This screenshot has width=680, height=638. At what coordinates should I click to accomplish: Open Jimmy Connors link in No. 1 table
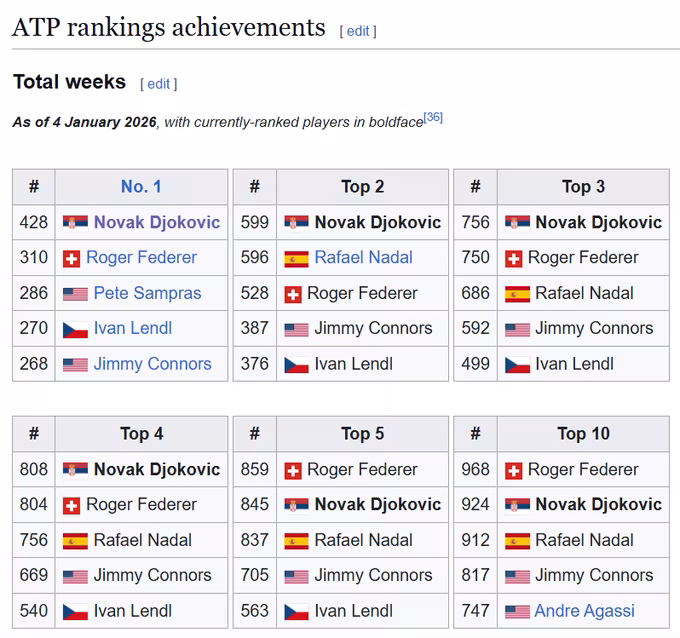click(153, 363)
